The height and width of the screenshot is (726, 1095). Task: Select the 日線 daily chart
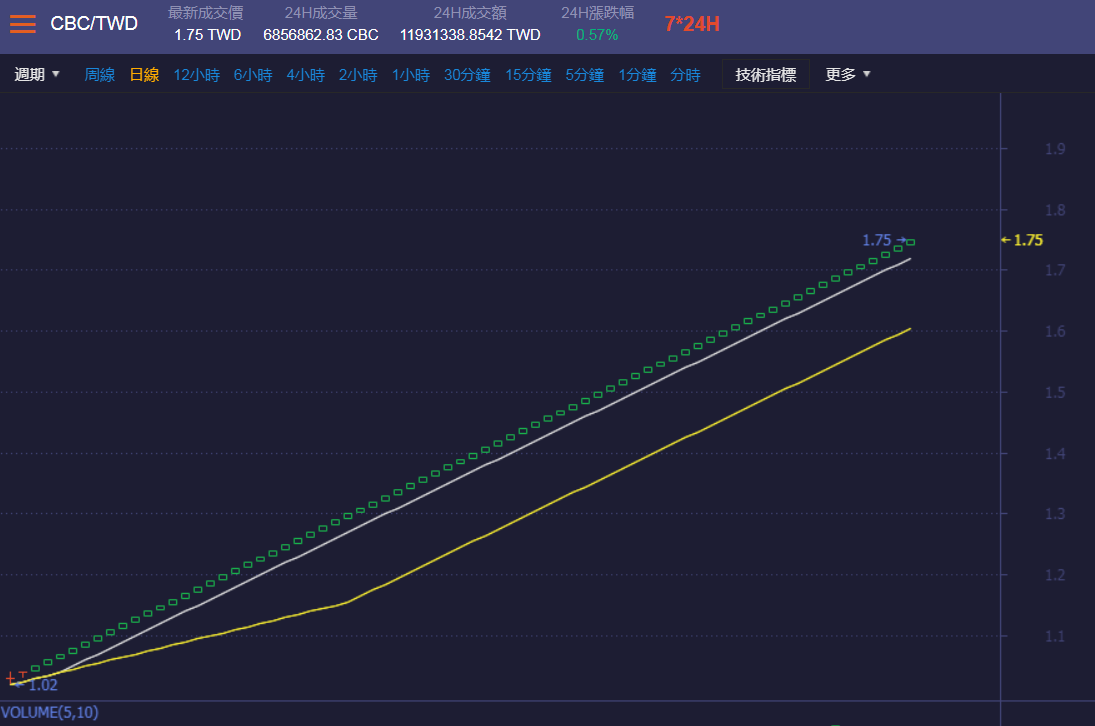click(145, 75)
